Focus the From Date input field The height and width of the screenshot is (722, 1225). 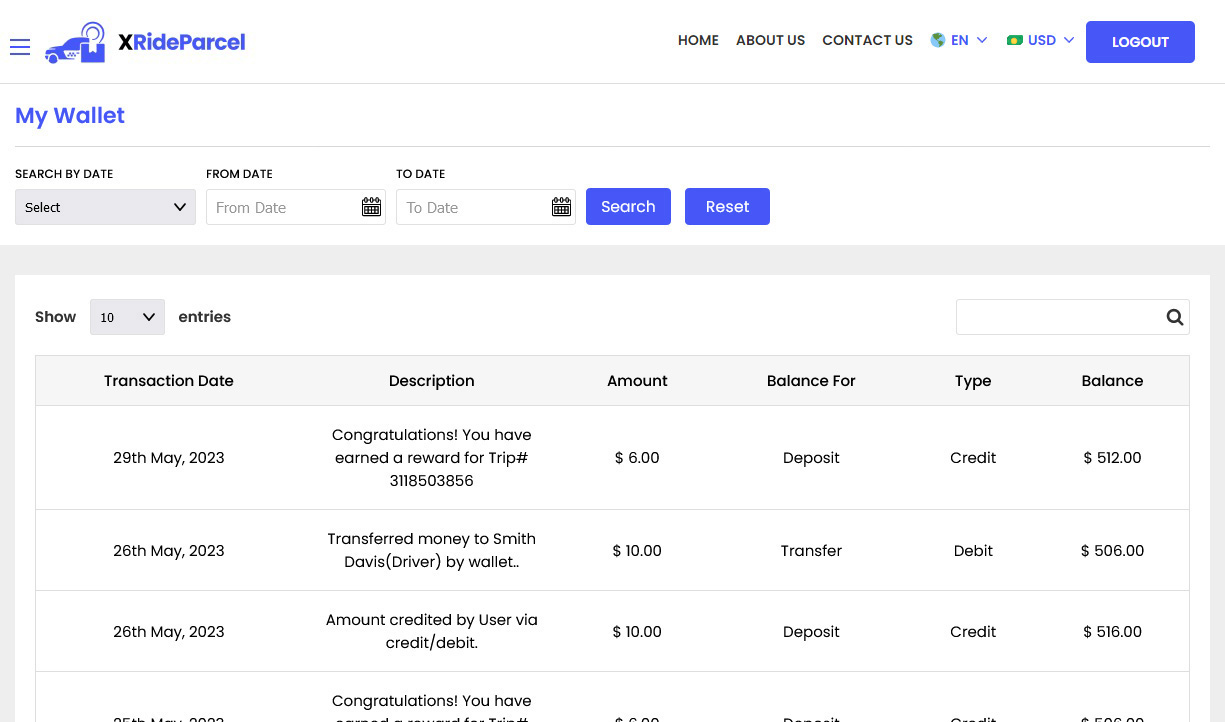click(x=282, y=207)
